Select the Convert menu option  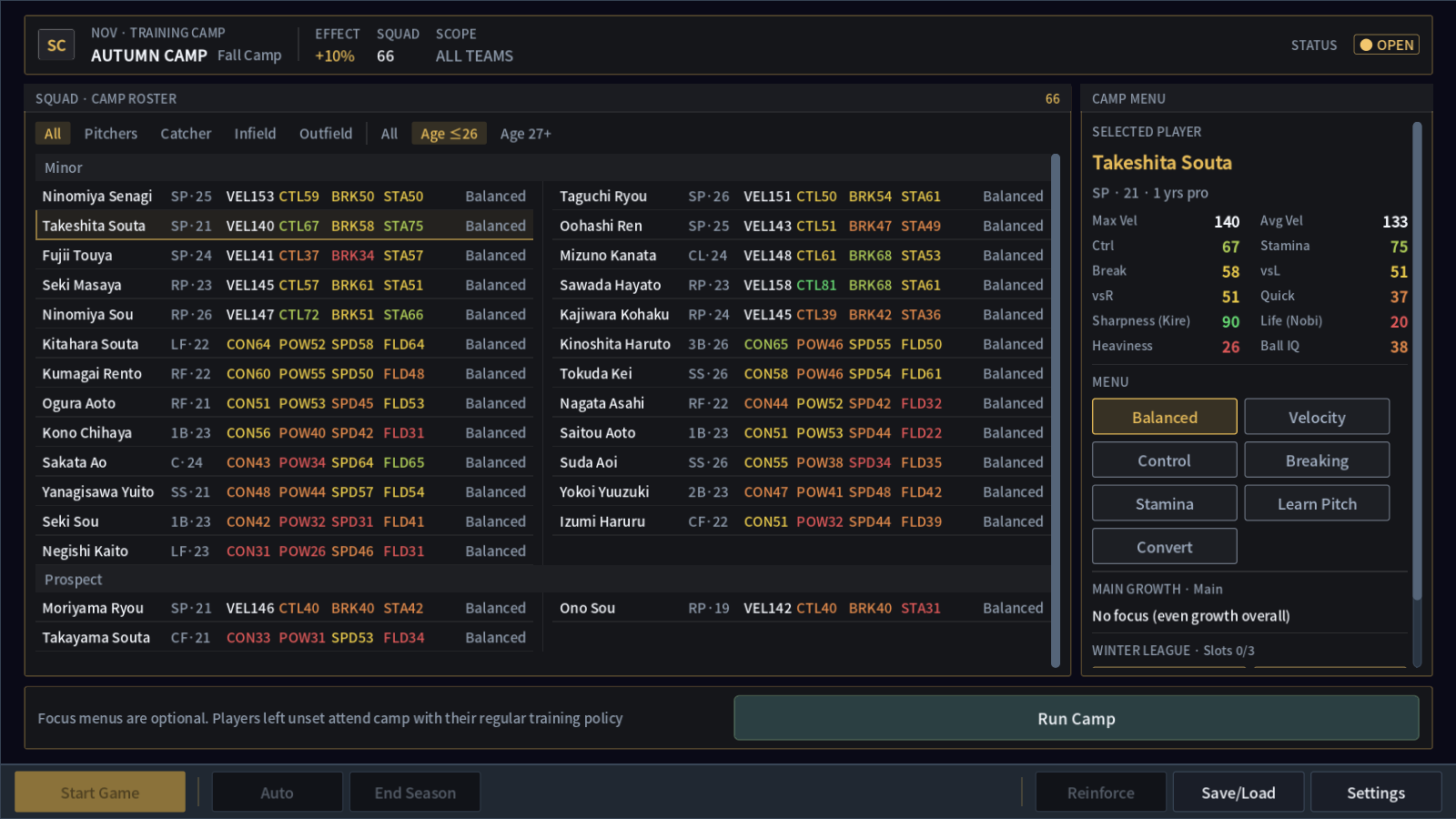click(1164, 547)
